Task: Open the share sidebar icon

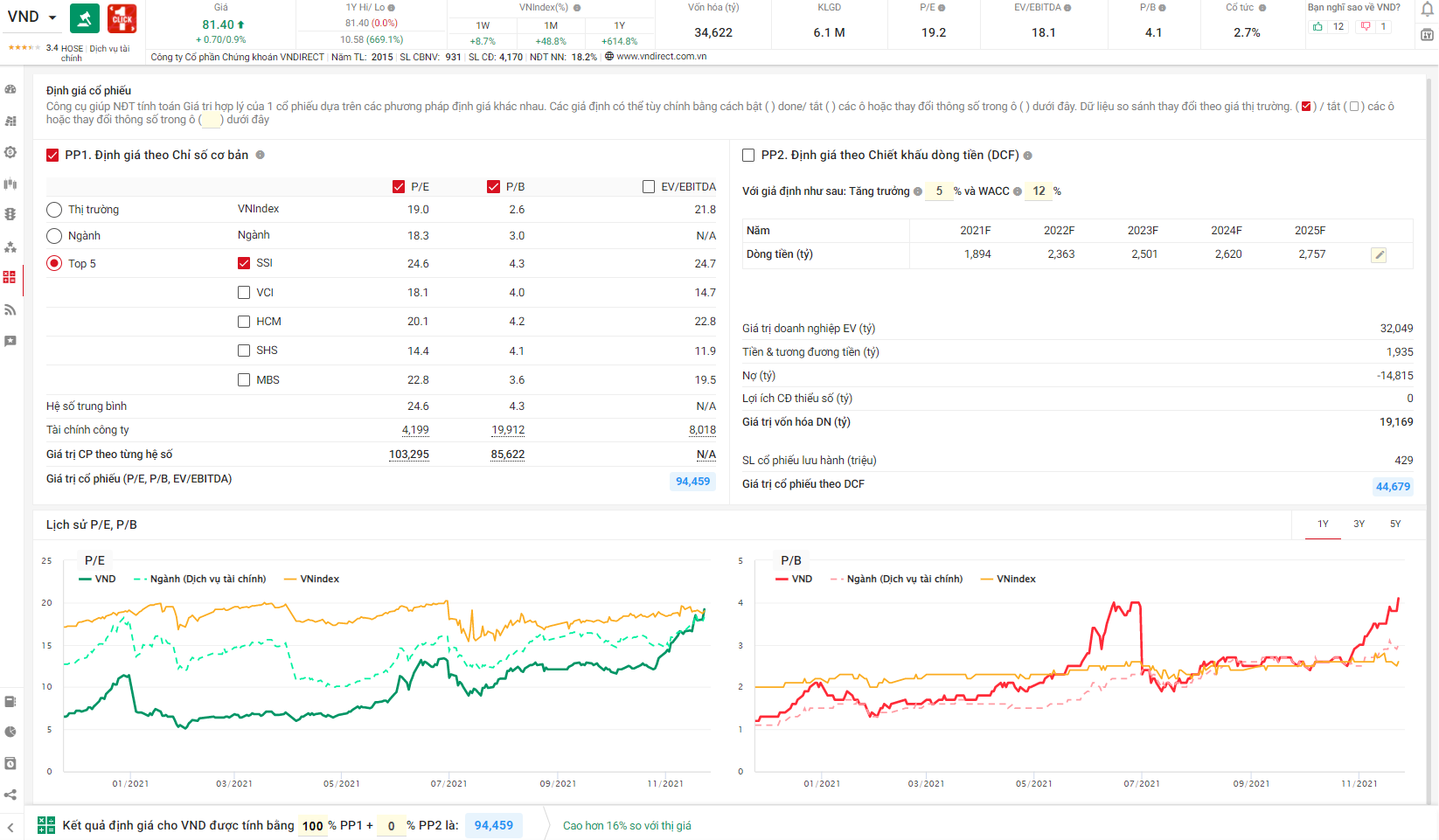Action: coord(10,795)
